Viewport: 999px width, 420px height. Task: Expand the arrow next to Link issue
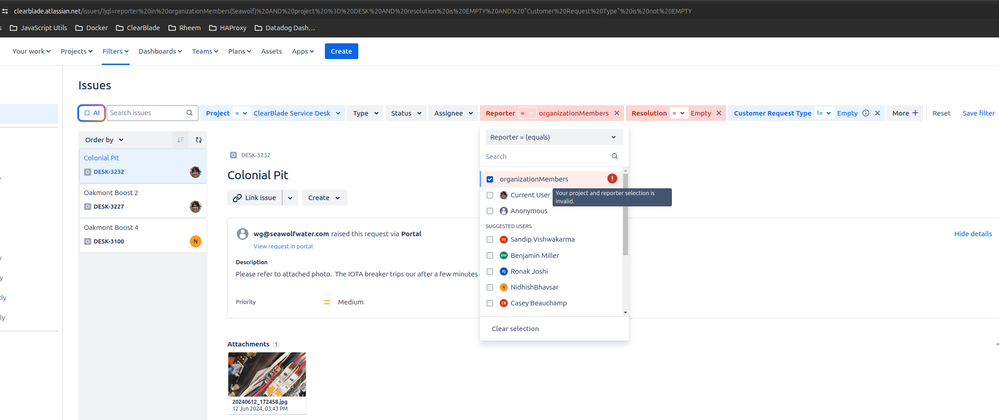pyautogui.click(x=291, y=198)
